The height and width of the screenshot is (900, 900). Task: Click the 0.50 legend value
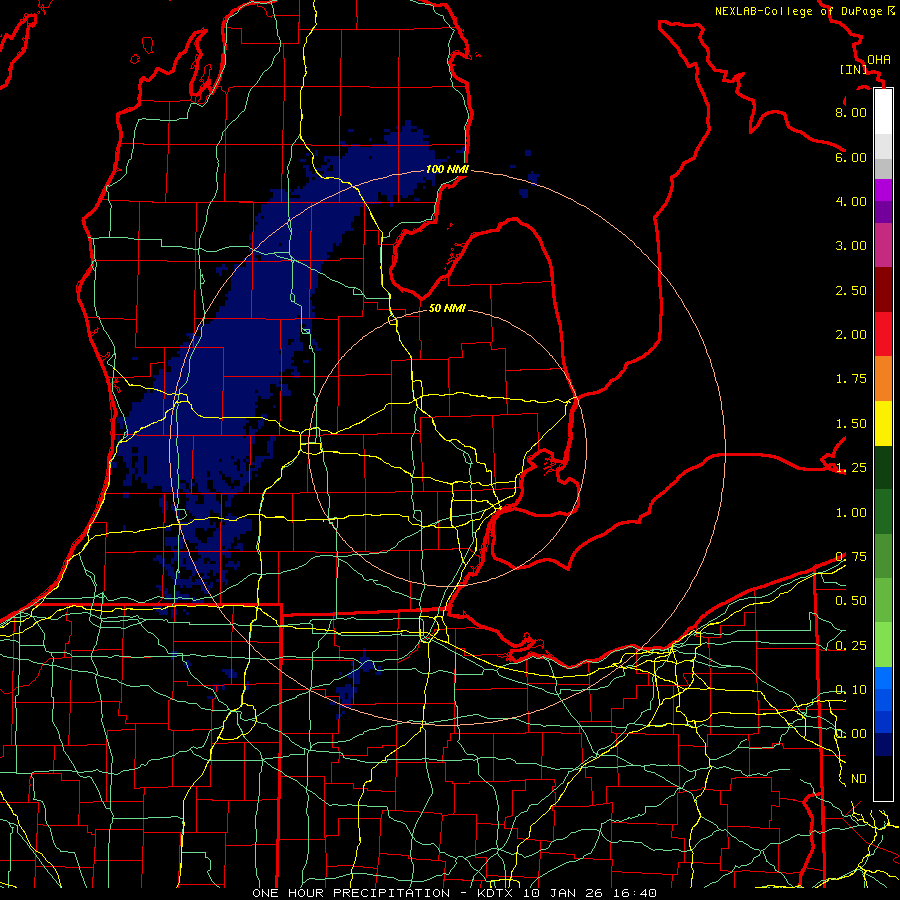851,600
